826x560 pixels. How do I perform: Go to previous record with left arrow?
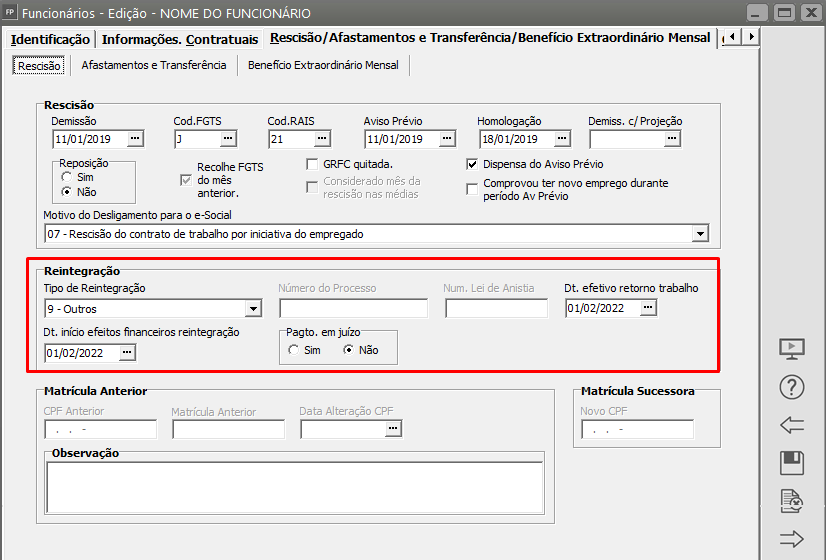point(791,425)
